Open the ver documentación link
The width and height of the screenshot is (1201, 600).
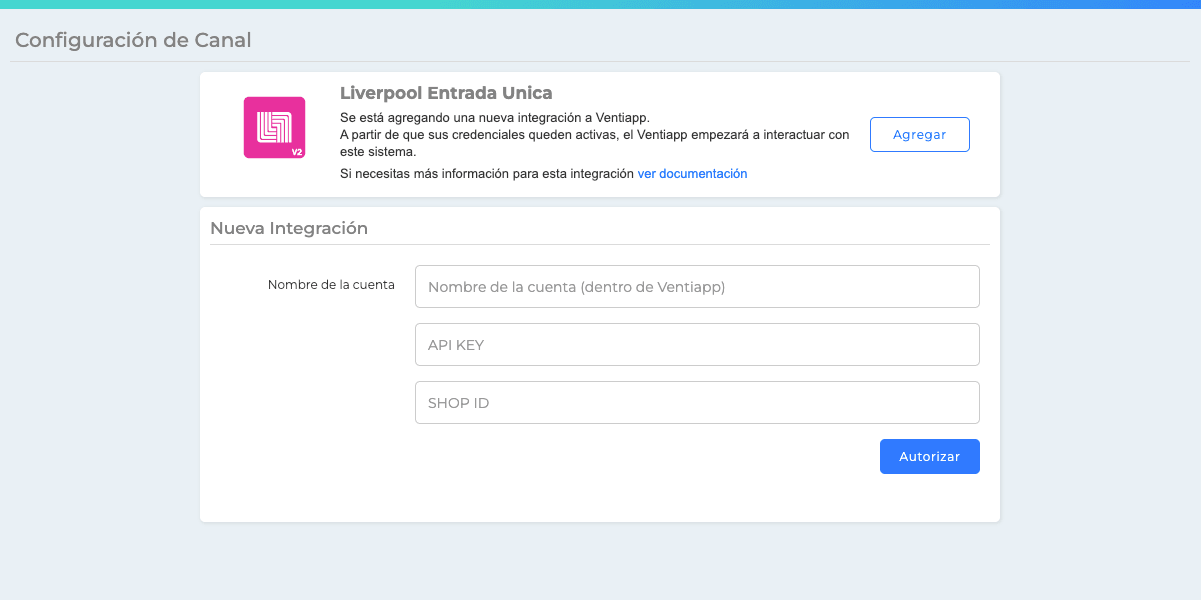692,173
